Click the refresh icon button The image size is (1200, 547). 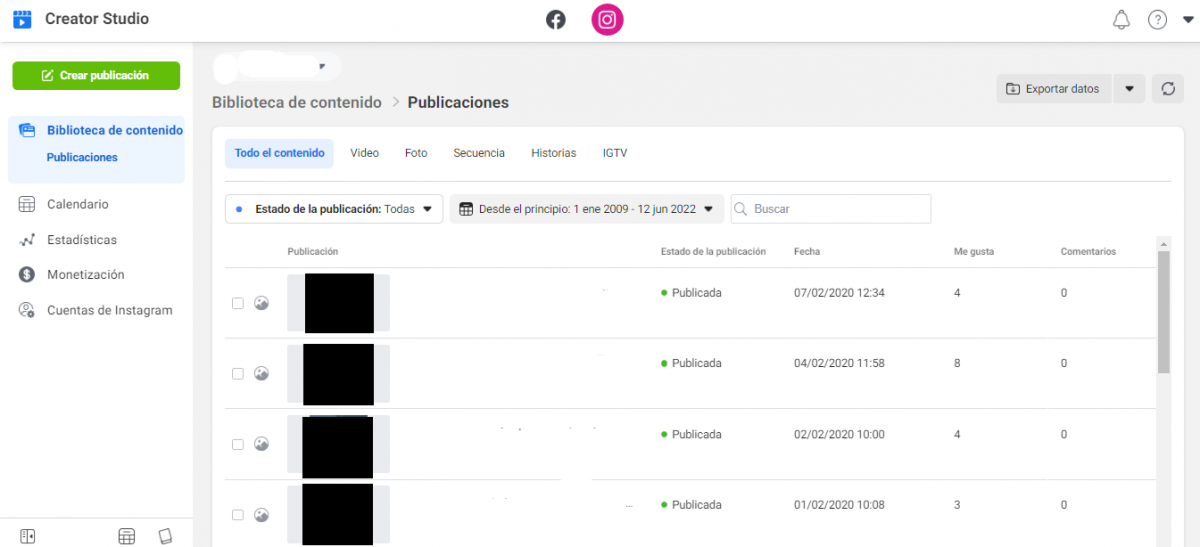click(x=1167, y=89)
